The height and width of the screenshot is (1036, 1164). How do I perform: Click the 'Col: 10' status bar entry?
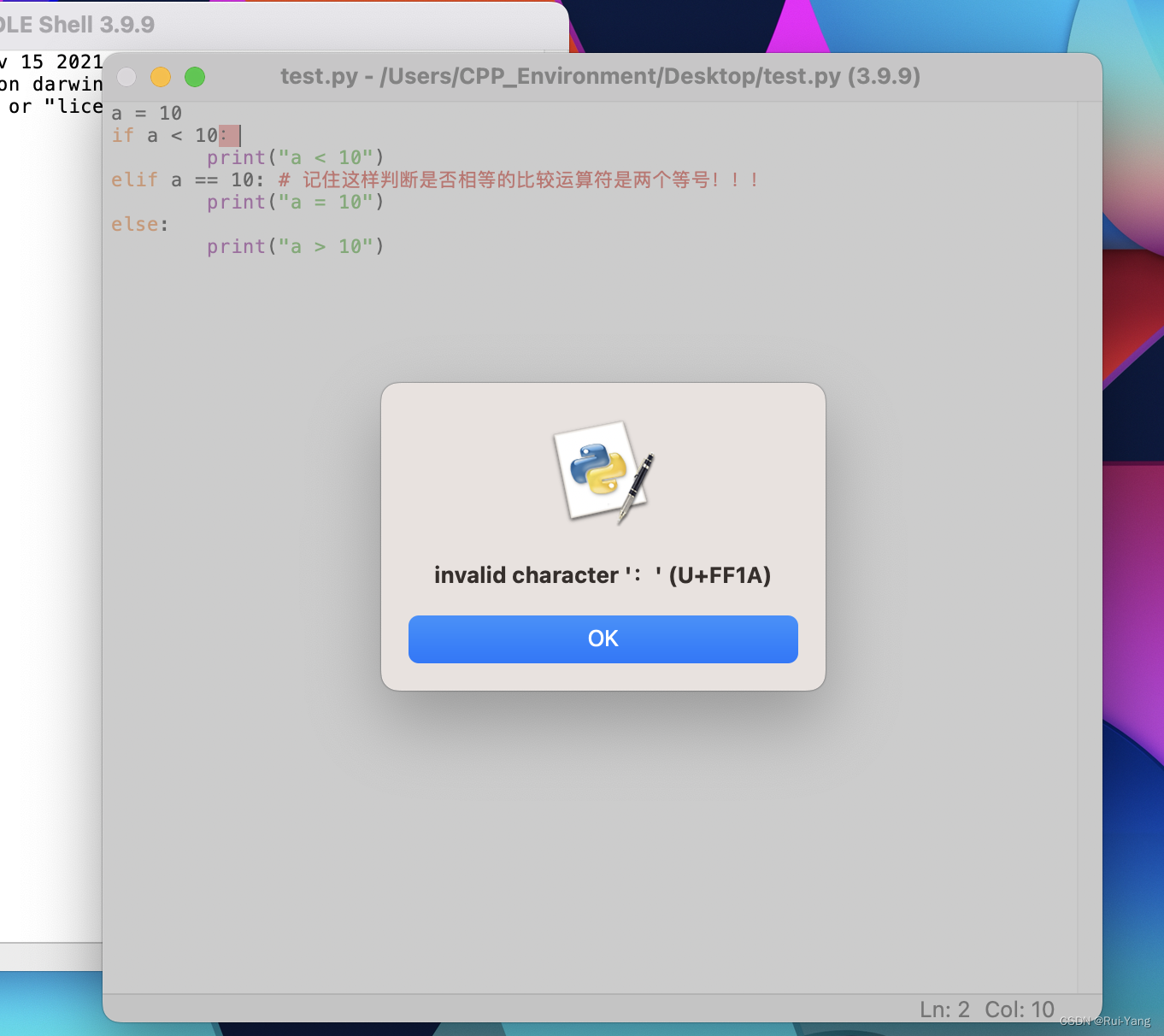pyautogui.click(x=1020, y=1010)
